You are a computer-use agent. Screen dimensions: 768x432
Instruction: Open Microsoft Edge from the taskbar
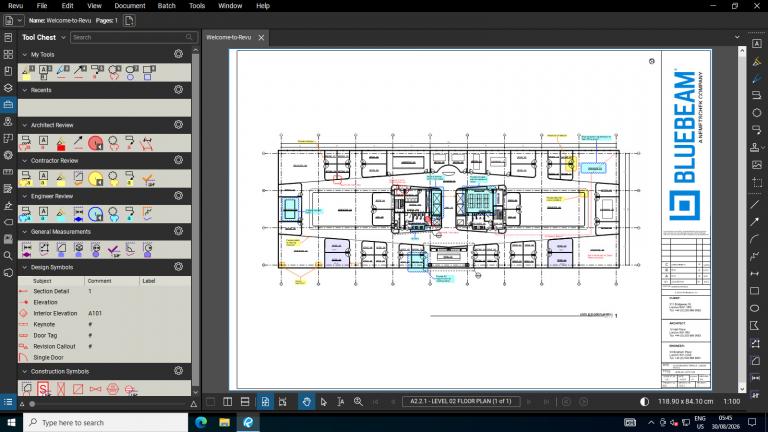201,422
